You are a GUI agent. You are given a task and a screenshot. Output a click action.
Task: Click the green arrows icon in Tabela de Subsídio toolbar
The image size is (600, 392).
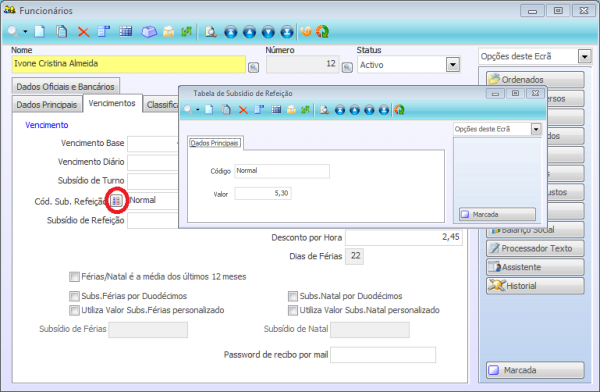point(305,110)
